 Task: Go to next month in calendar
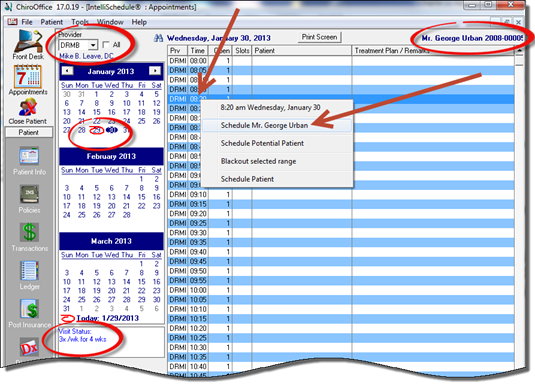point(155,71)
